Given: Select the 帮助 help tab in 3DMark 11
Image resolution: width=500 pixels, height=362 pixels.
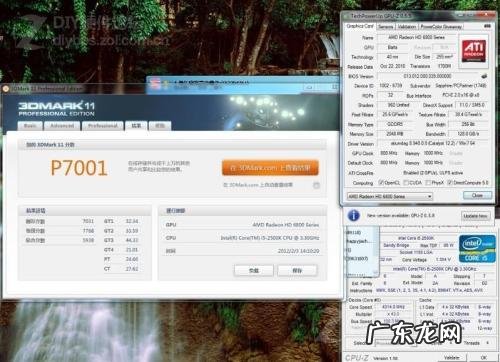Looking at the screenshot, I should click(160, 126).
